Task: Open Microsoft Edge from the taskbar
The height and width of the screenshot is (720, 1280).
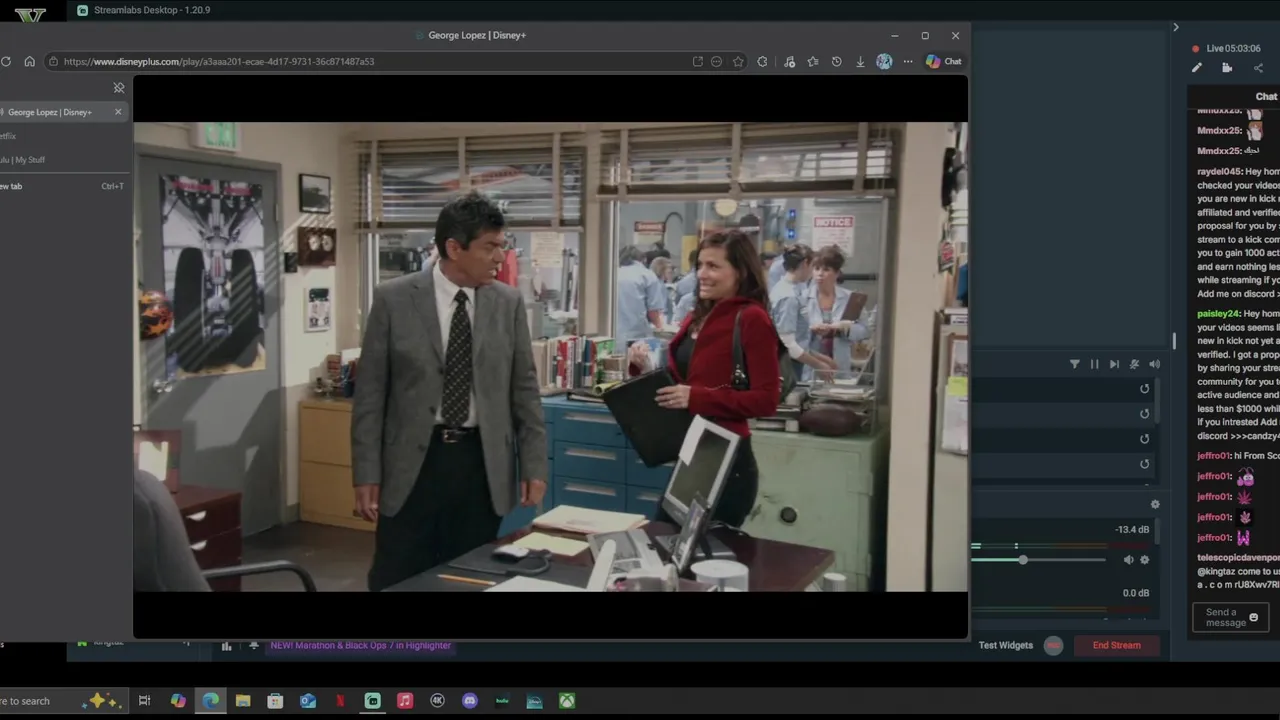Action: pyautogui.click(x=211, y=701)
